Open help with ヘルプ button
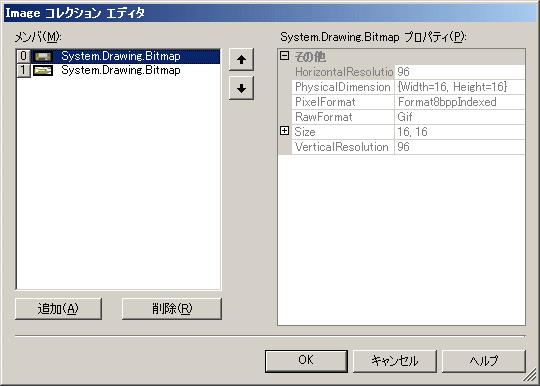The image size is (540, 386). tap(484, 361)
